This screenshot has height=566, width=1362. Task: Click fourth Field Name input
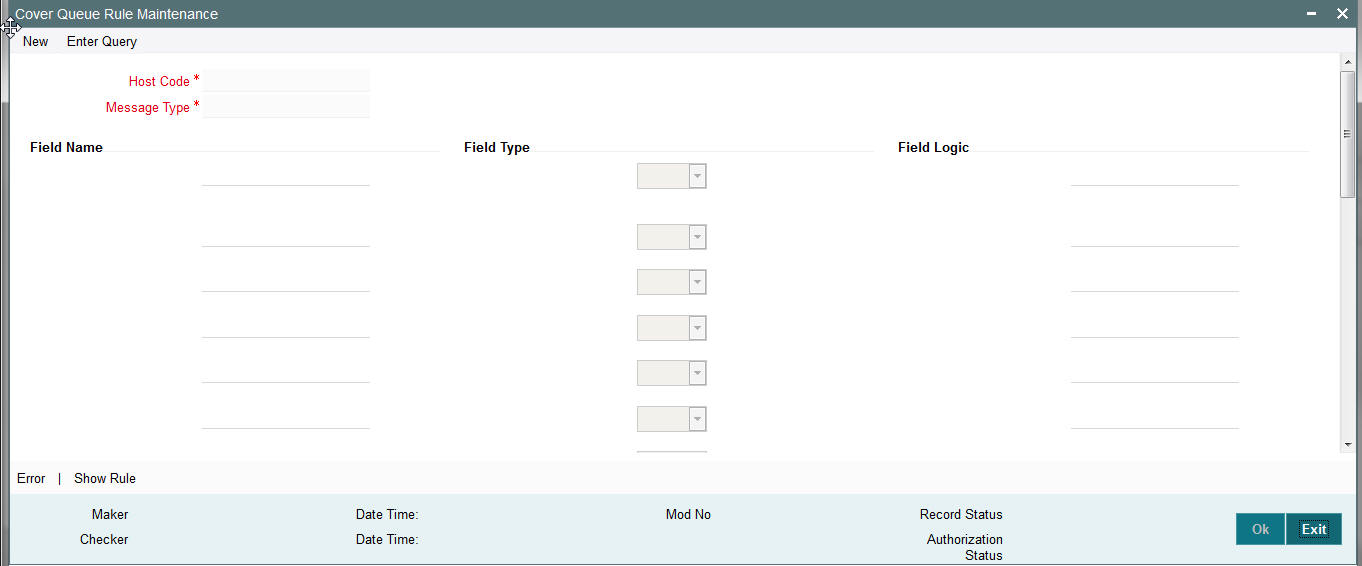285,327
